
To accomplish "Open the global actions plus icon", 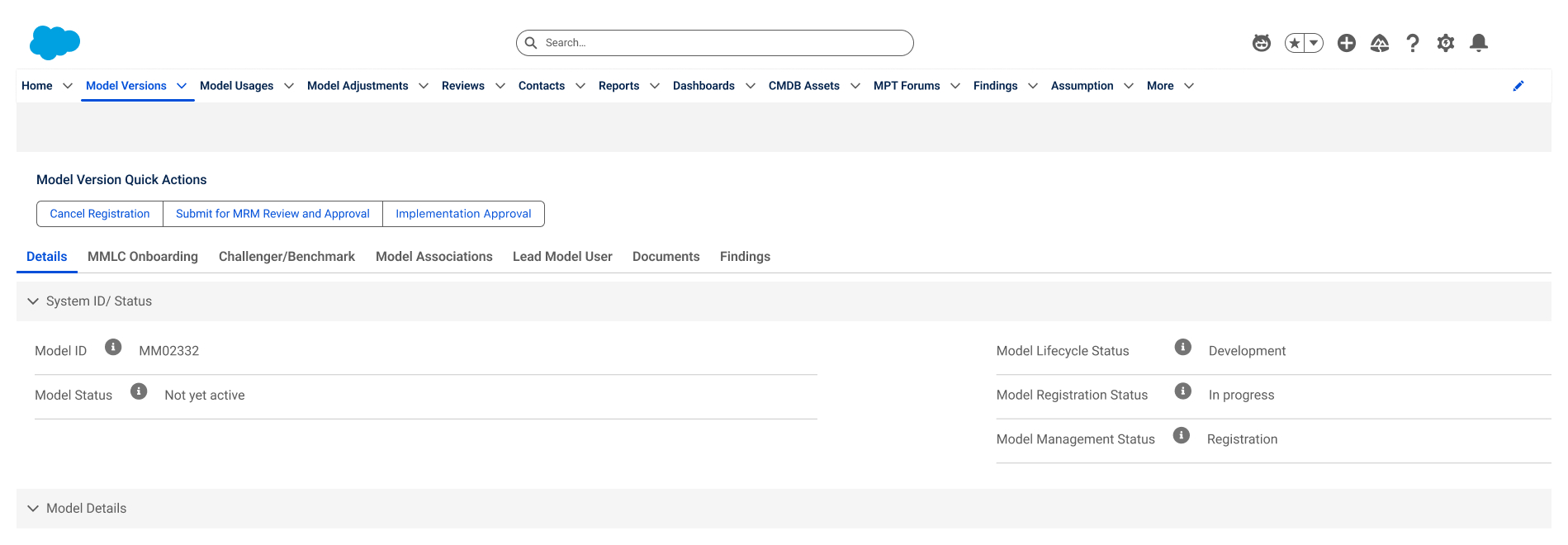I will click(1347, 43).
